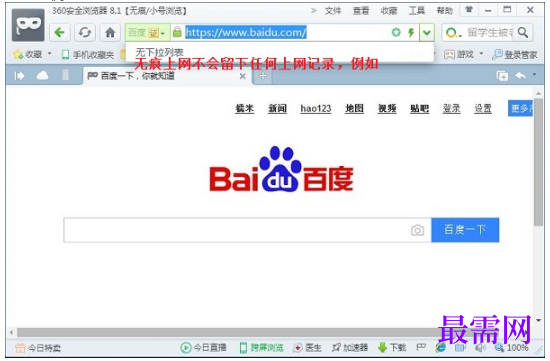Click the vertical scrollbar thumb
Screen dimensions: 550x361
[x=538, y=162]
